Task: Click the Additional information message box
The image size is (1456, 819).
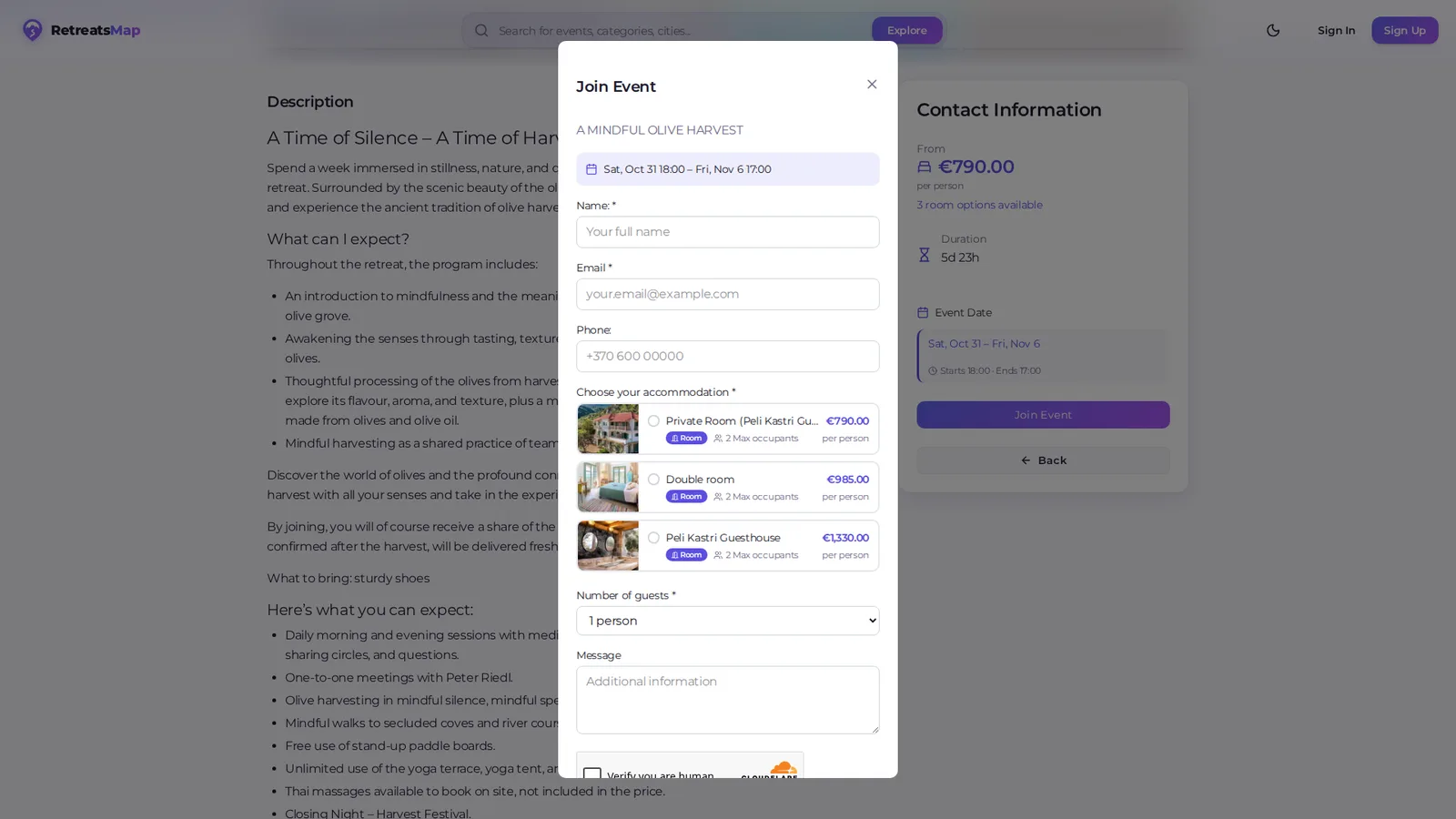Action: click(728, 700)
